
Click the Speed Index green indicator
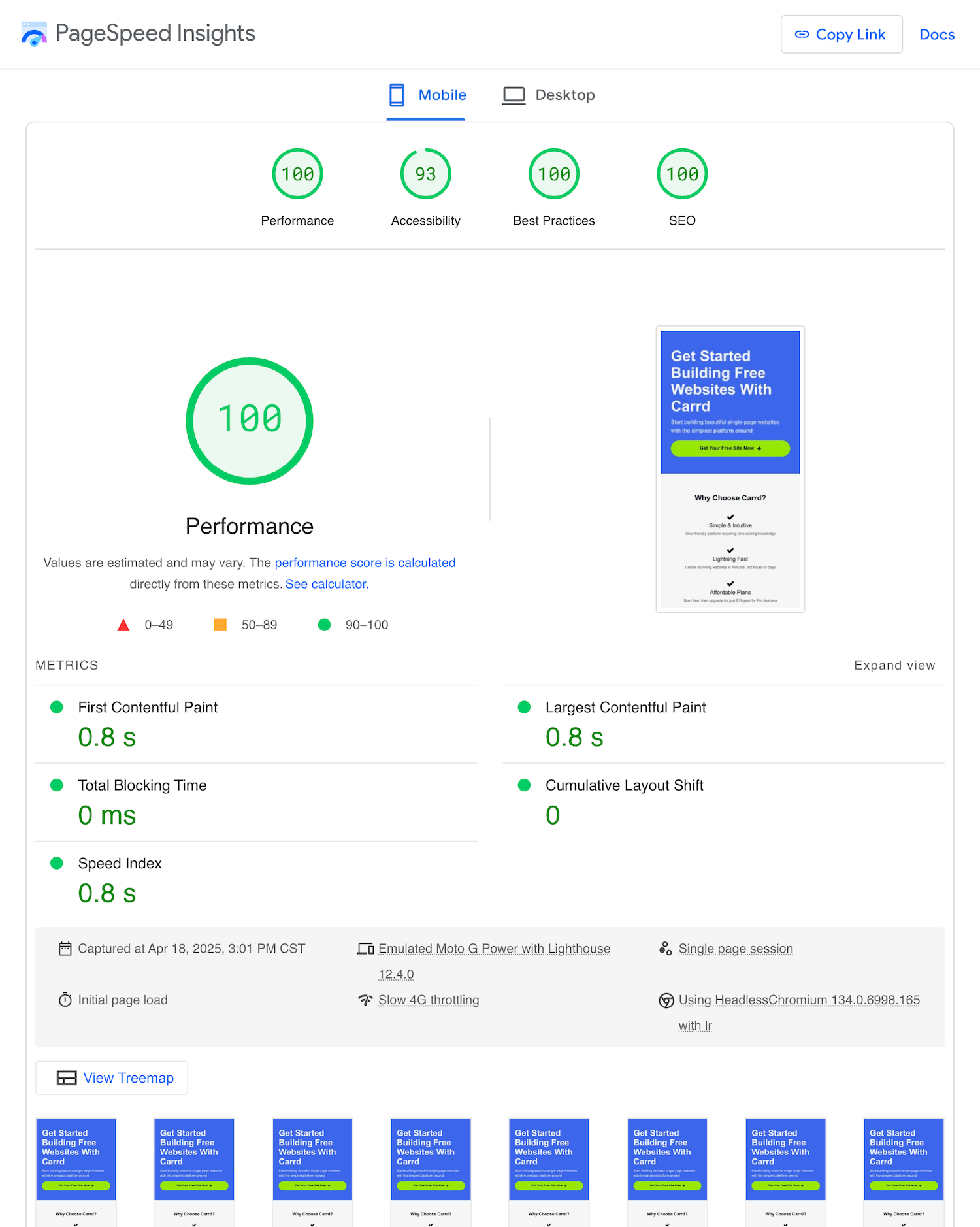pyautogui.click(x=57, y=863)
